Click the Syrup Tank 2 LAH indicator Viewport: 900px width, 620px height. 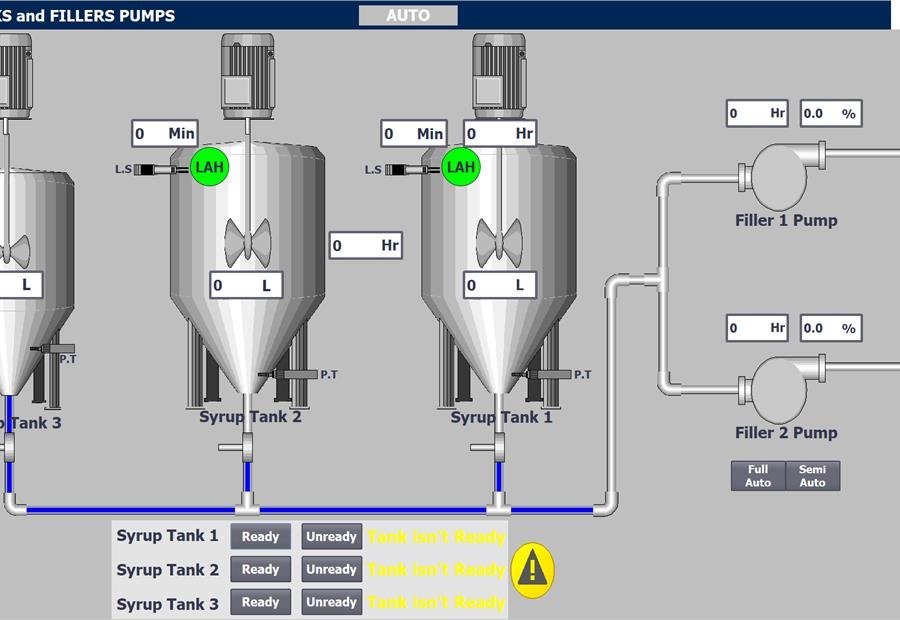point(210,166)
